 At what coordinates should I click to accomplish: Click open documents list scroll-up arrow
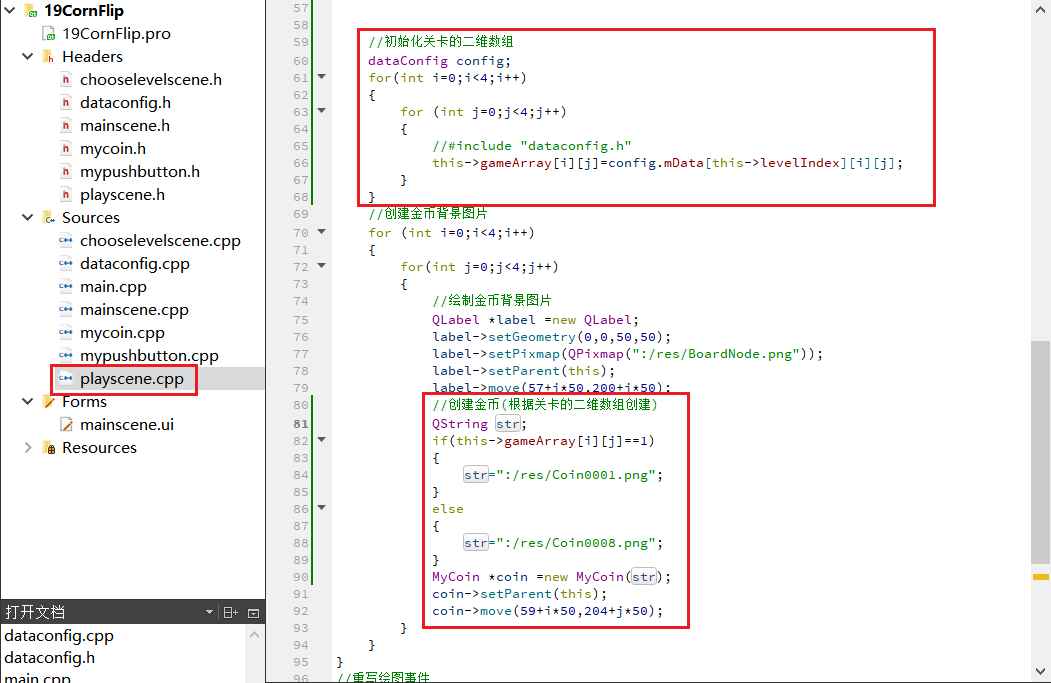(x=255, y=635)
